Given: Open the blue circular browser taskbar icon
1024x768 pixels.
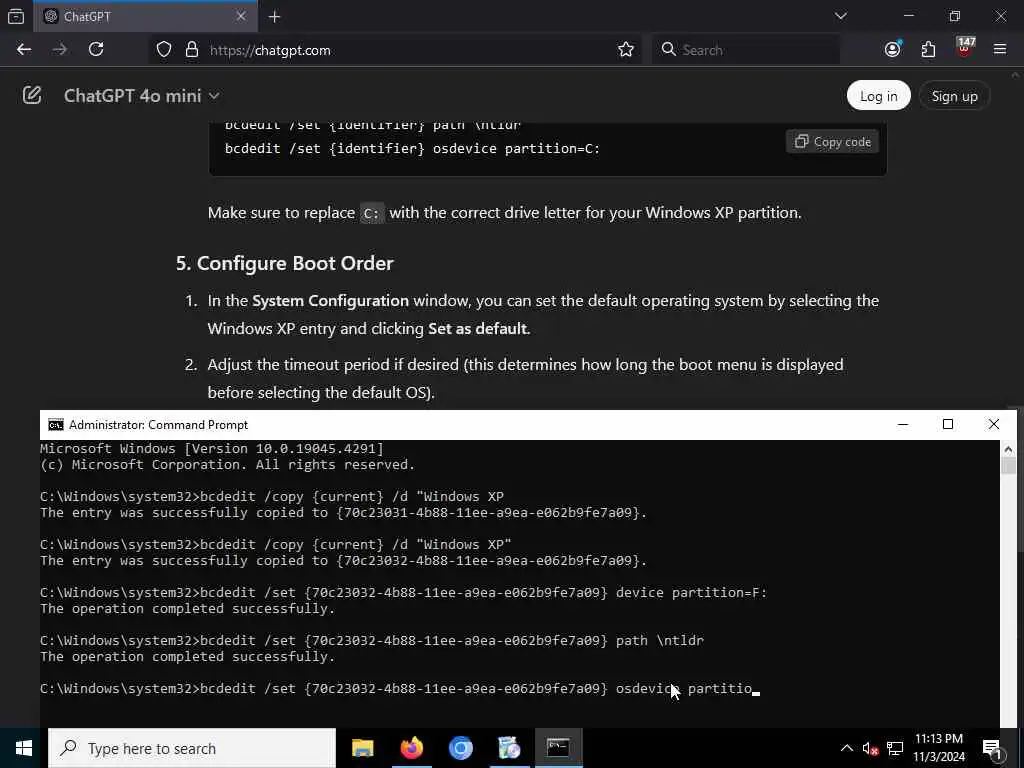Looking at the screenshot, I should (460, 748).
